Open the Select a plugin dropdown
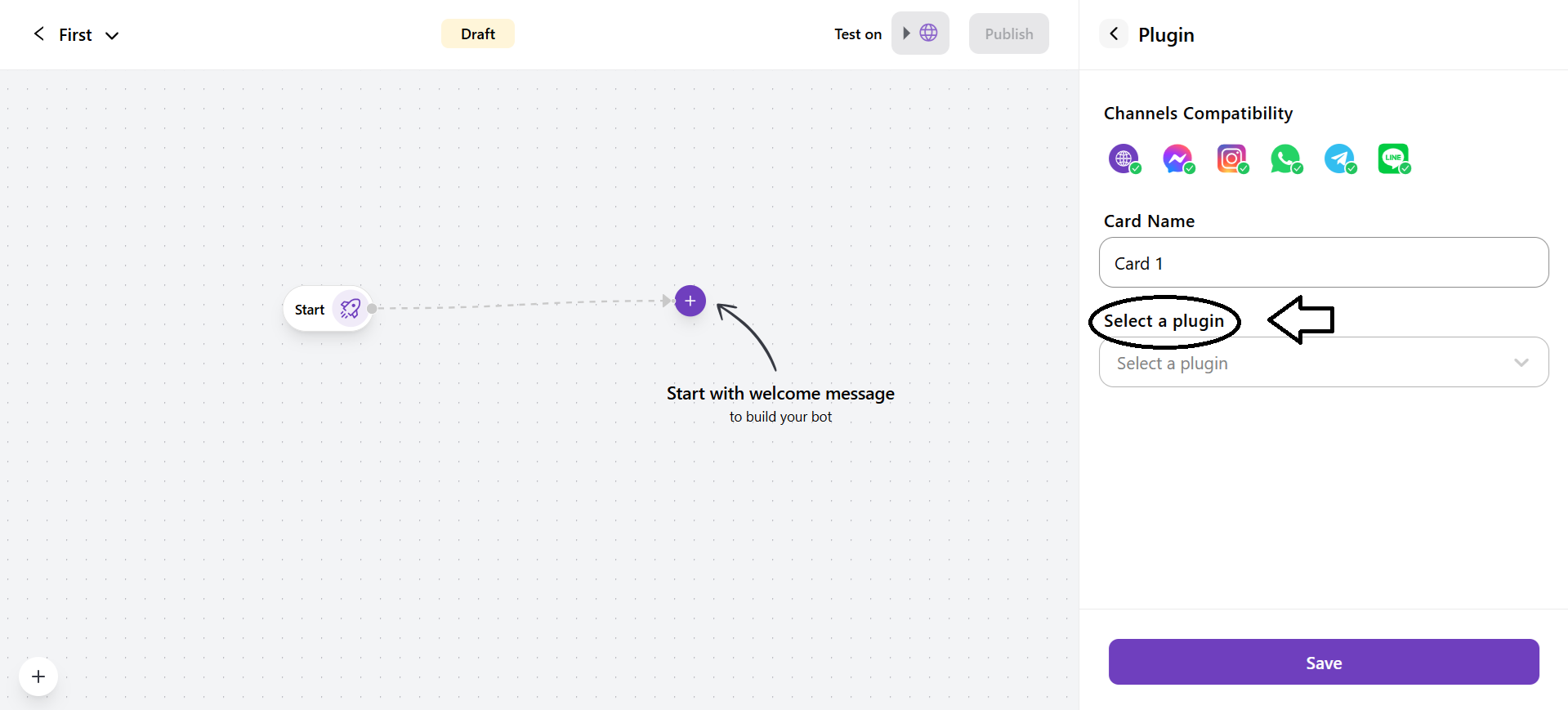This screenshot has width=1568, height=710. point(1323,362)
